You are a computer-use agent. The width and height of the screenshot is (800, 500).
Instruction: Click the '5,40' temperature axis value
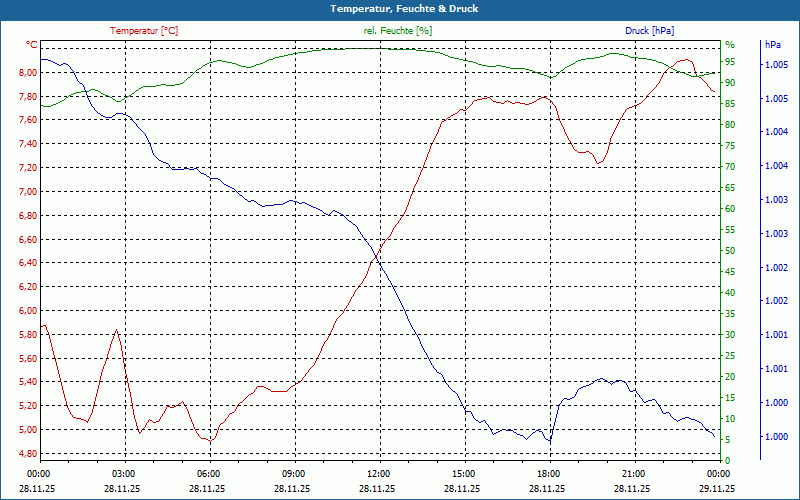coord(29,382)
